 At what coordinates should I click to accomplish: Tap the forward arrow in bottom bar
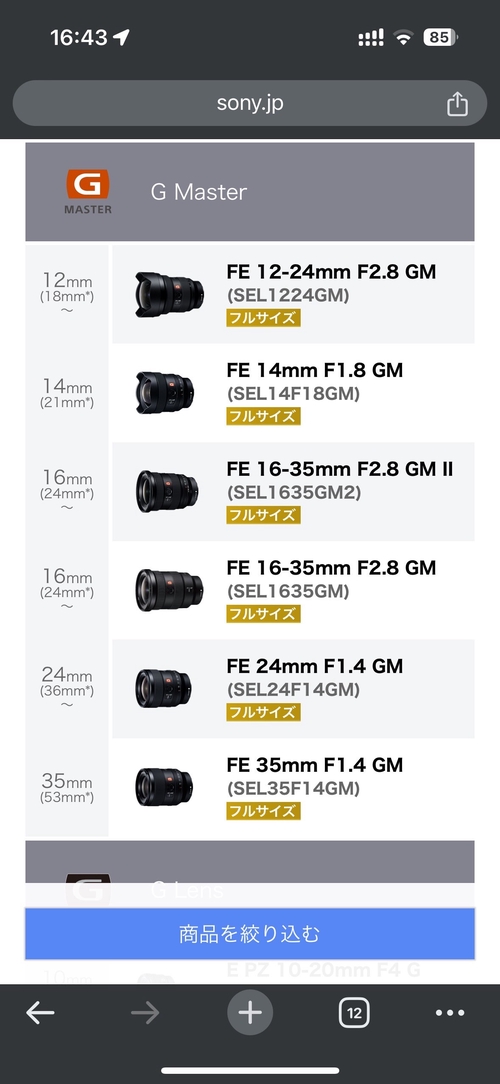(145, 1013)
